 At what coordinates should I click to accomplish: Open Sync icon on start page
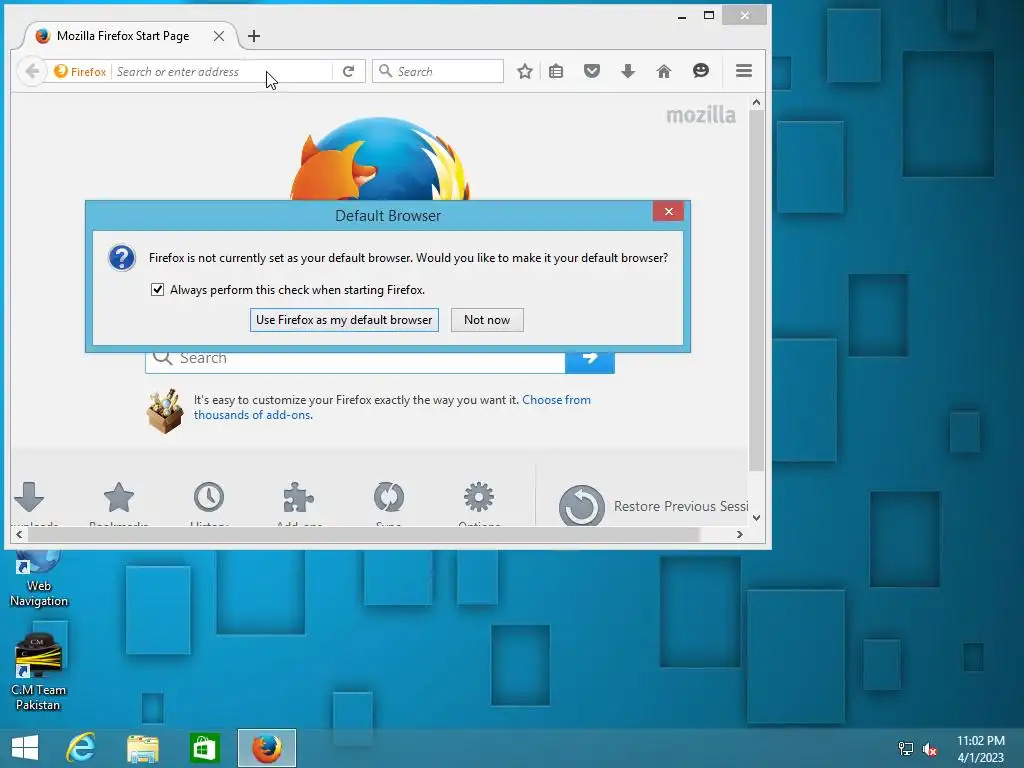389,498
